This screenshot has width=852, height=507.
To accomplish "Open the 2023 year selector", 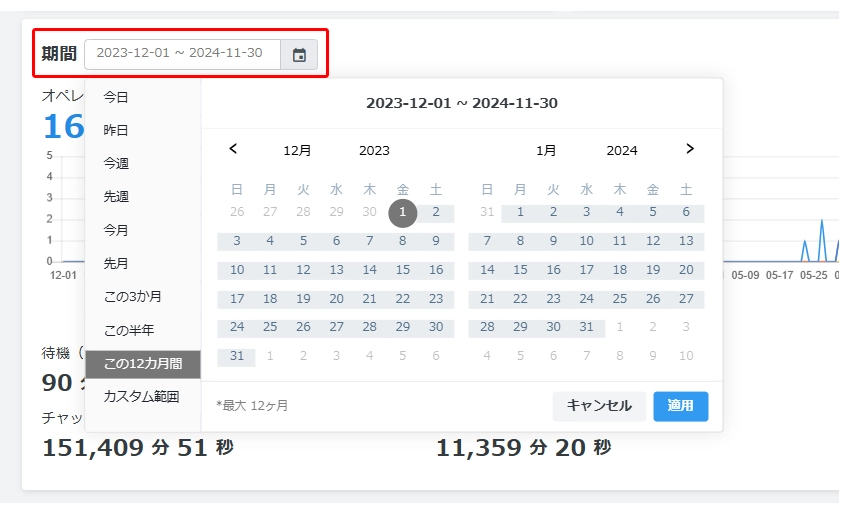I will (x=374, y=151).
